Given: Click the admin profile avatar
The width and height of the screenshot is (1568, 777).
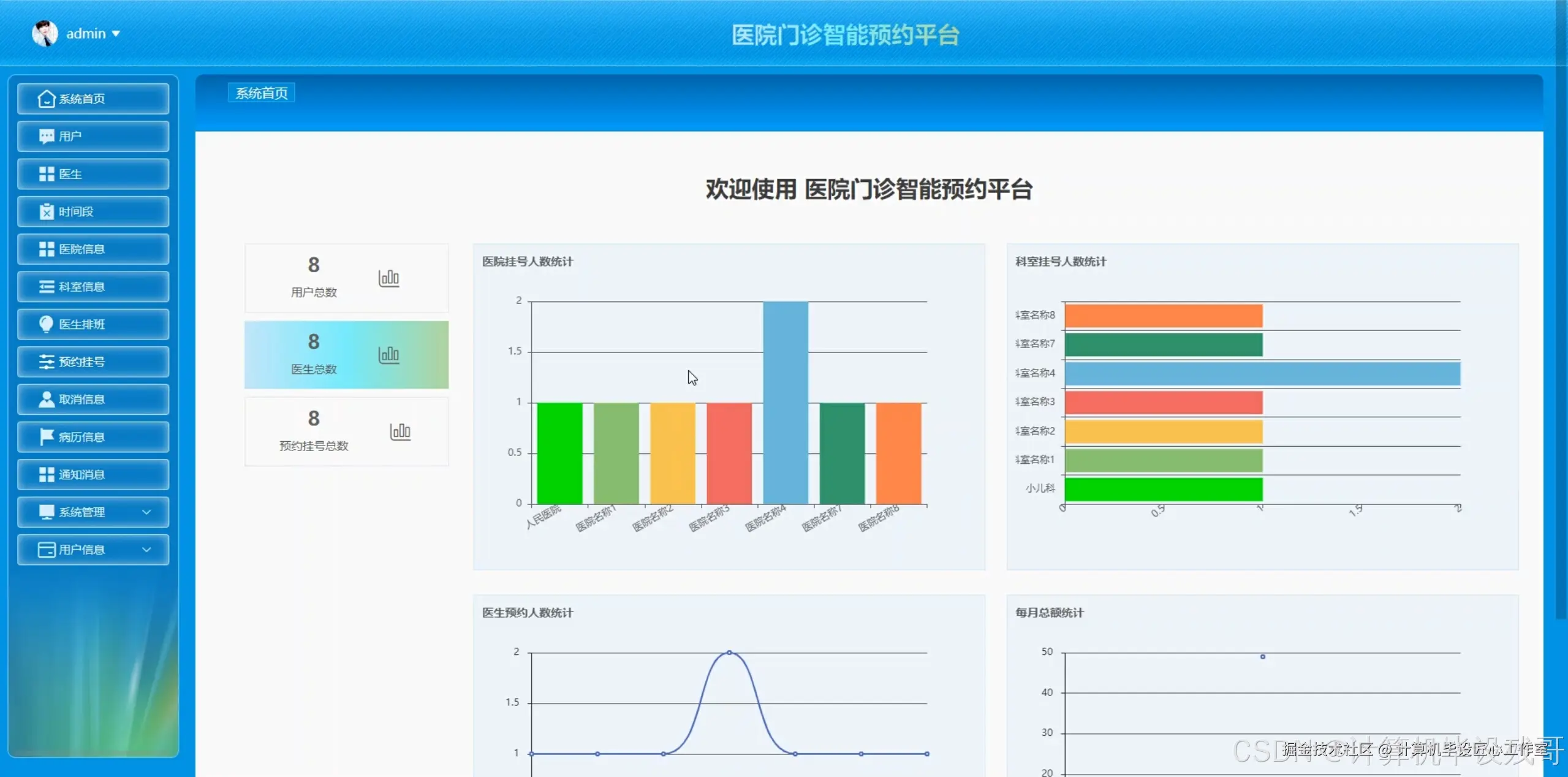Looking at the screenshot, I should 45,33.
